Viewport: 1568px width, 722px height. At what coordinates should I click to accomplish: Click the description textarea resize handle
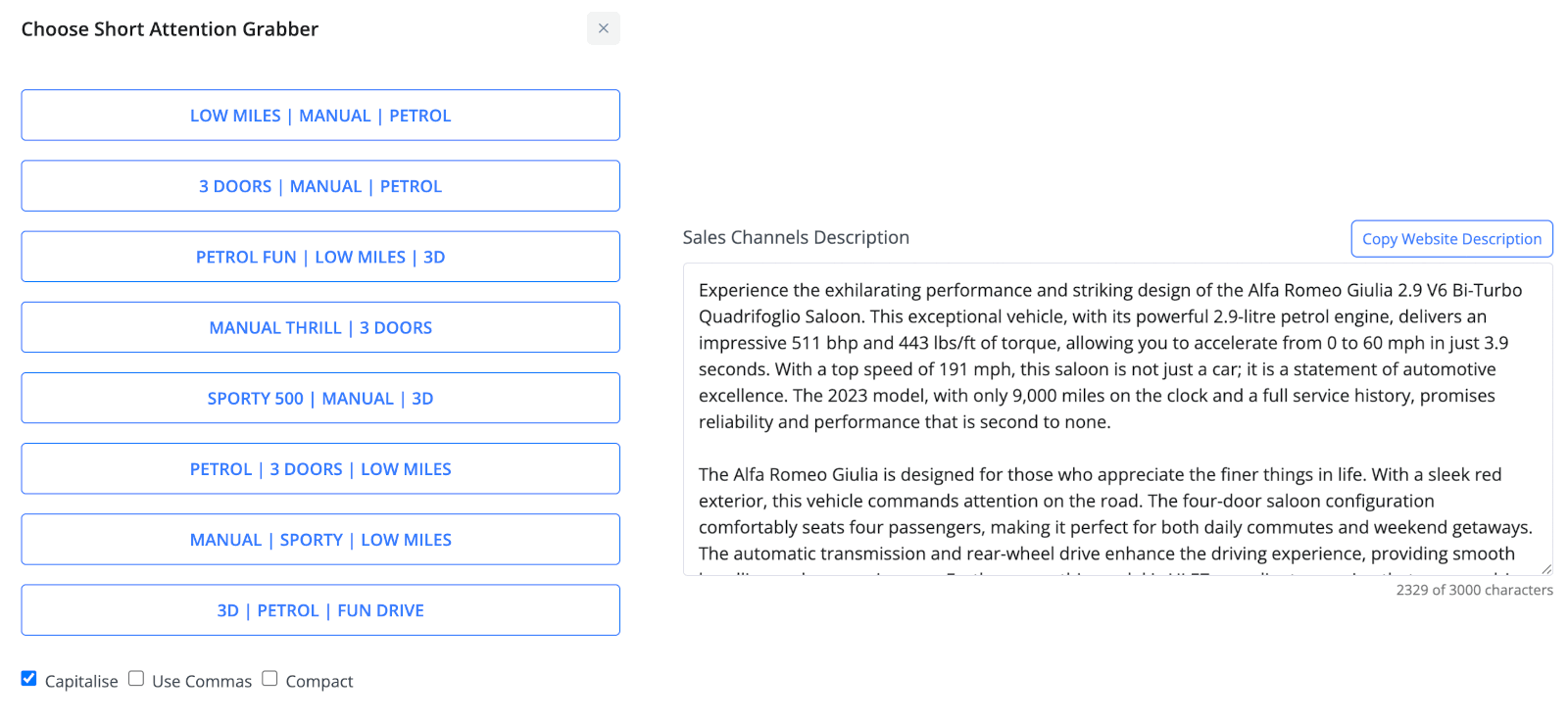pyautogui.click(x=1545, y=568)
